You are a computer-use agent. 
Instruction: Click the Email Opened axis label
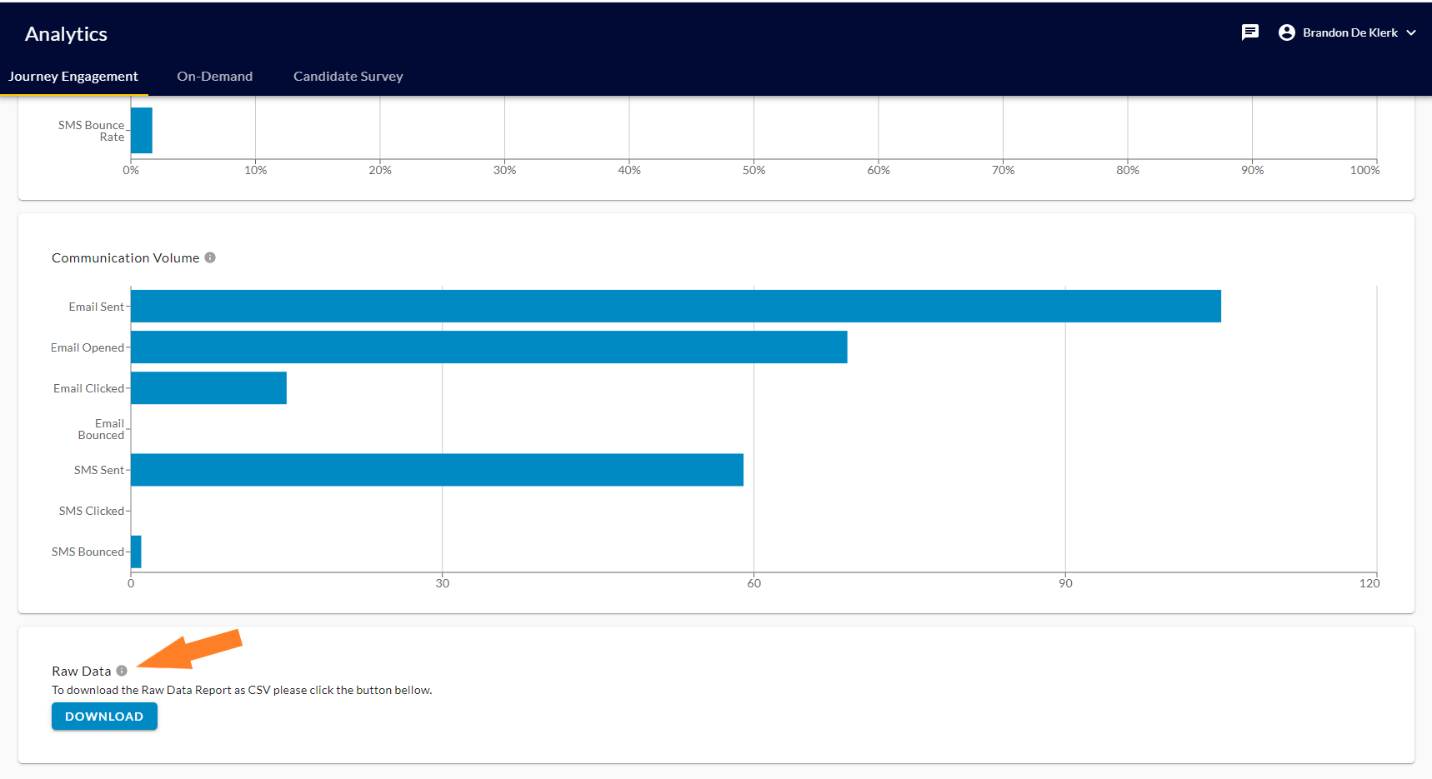coord(88,348)
